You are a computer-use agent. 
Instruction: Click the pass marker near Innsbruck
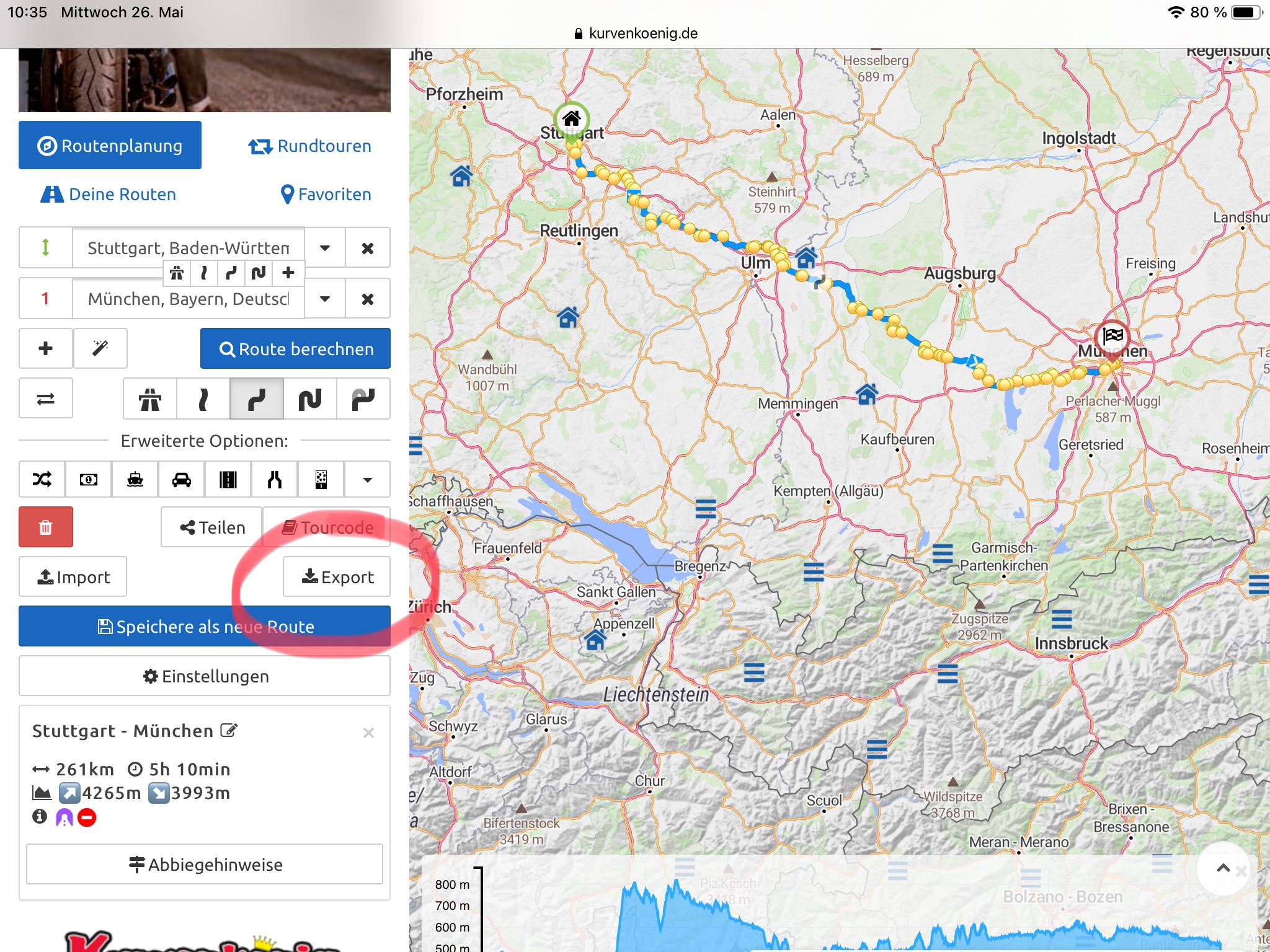[1062, 619]
